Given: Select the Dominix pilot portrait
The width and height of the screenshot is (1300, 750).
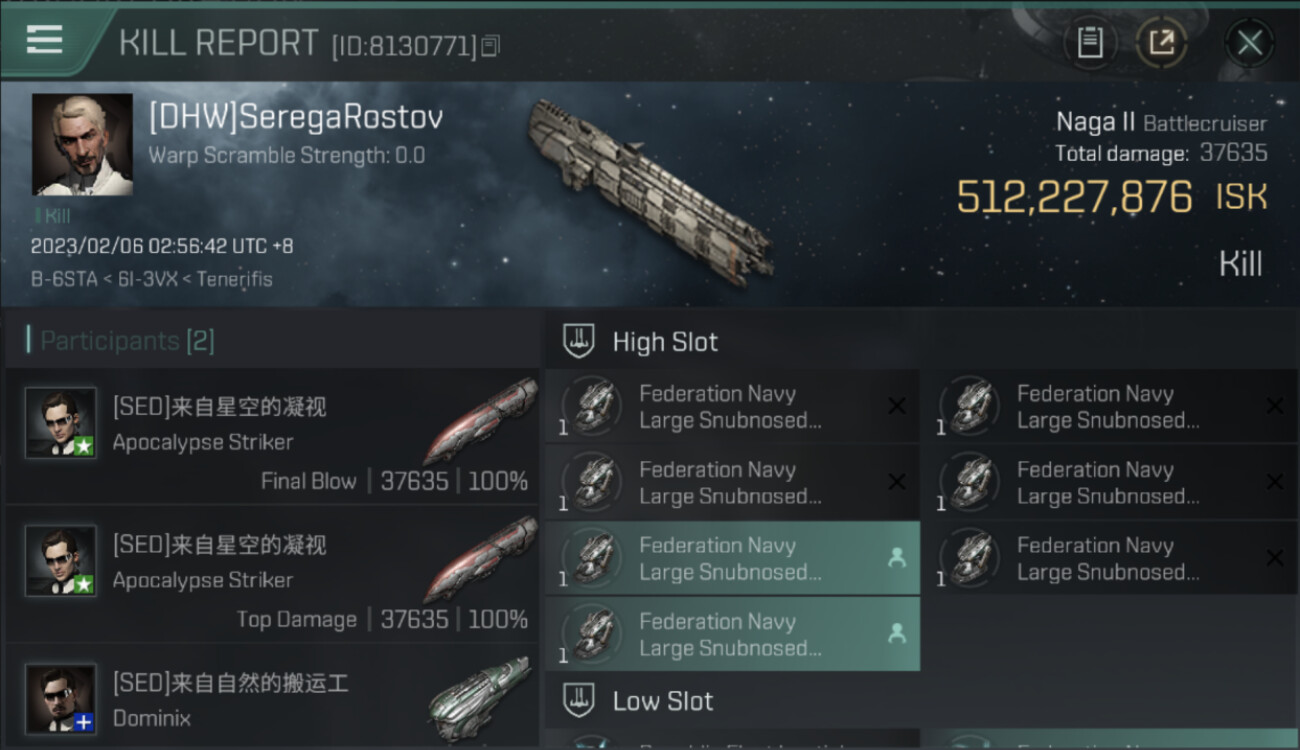Looking at the screenshot, I should tap(61, 698).
